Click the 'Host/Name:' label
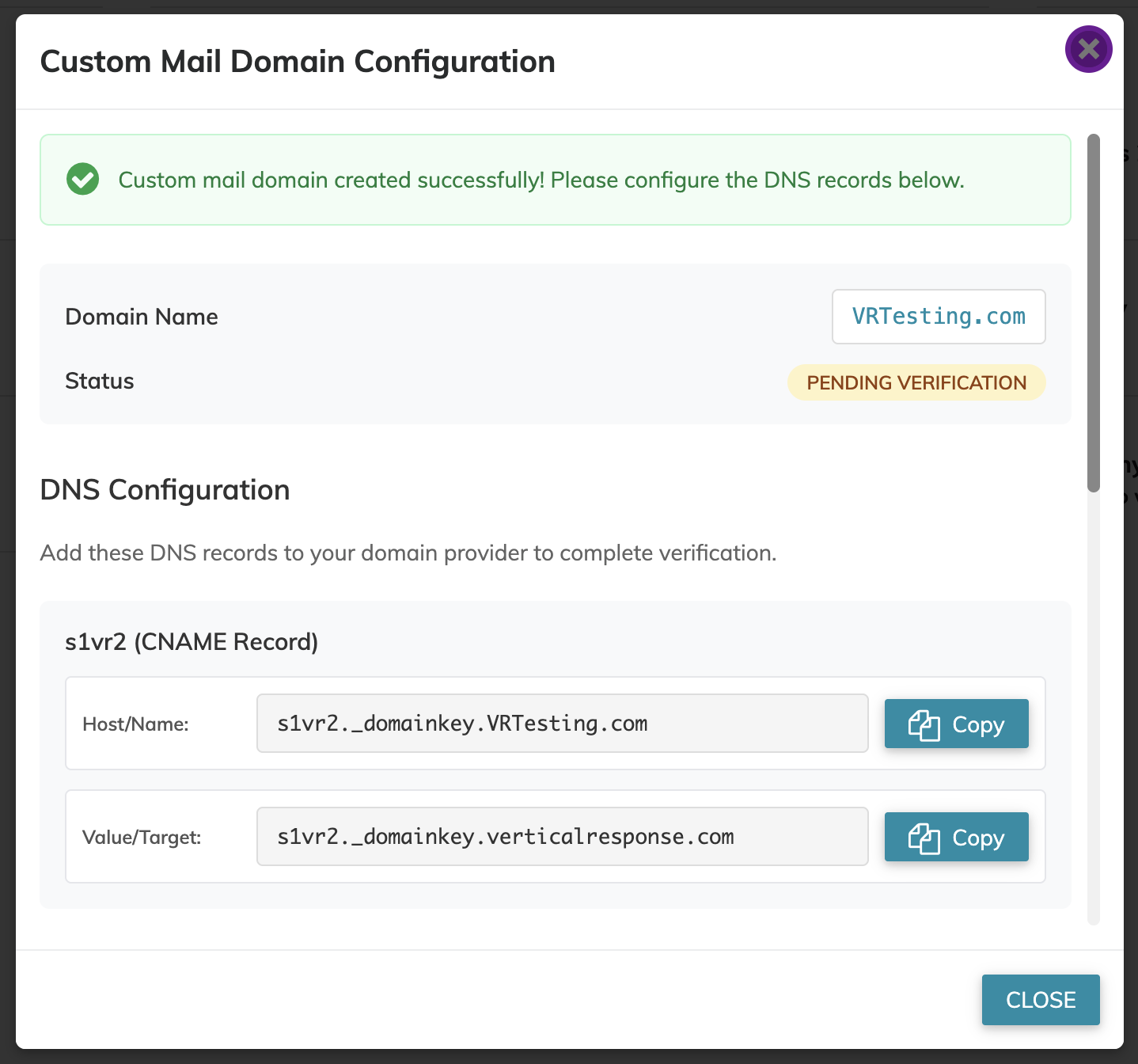 pos(135,724)
